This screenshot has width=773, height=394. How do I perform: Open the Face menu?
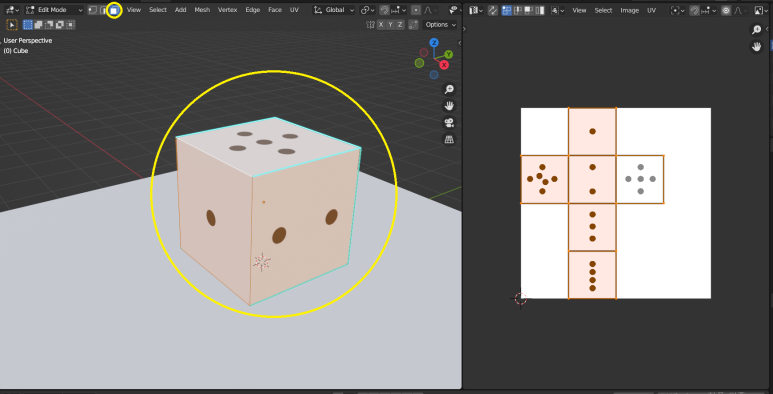coord(275,10)
